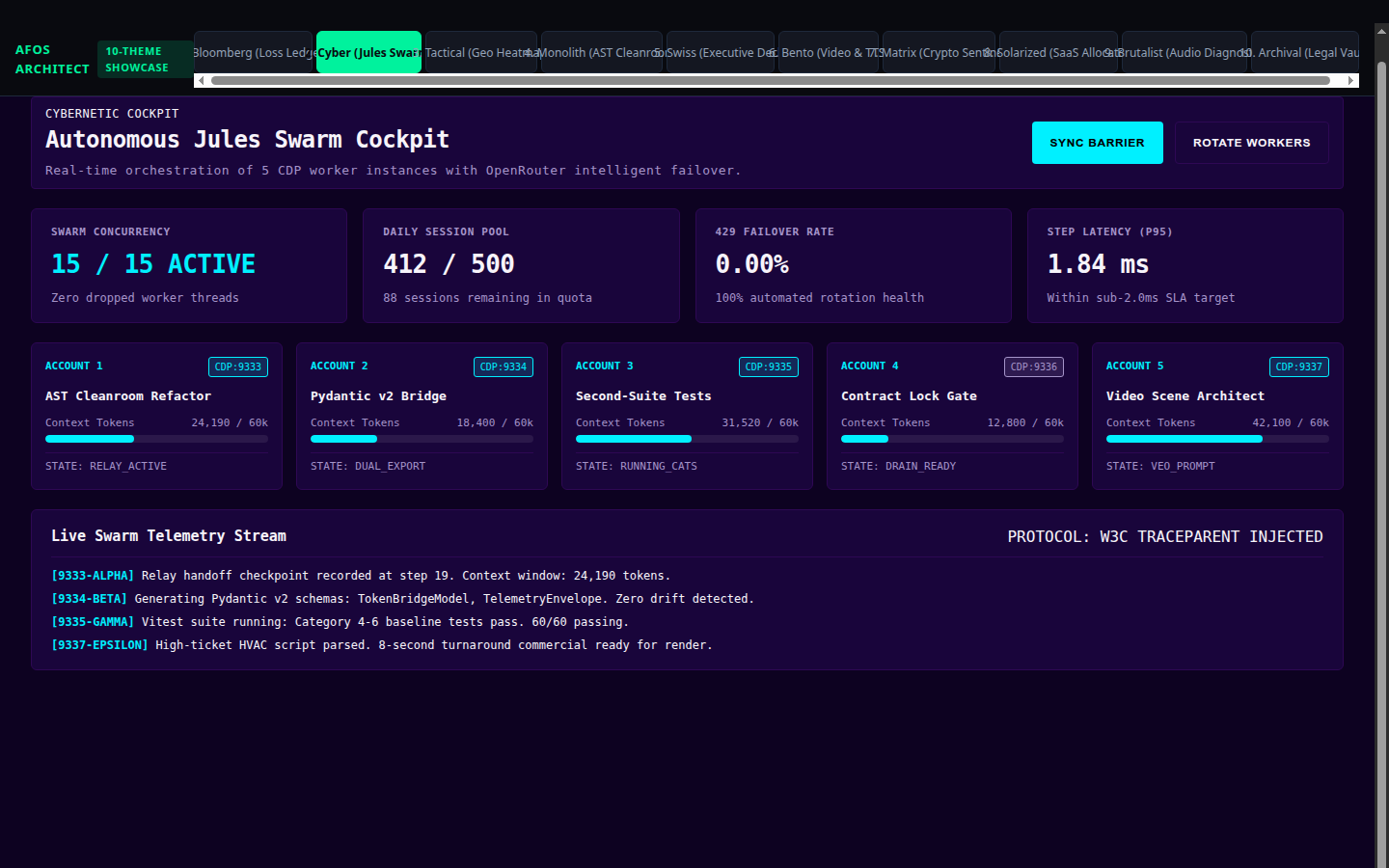This screenshot has width=1389, height=868.
Task: Click the [9334-BETA] log tag
Action: coord(89,599)
